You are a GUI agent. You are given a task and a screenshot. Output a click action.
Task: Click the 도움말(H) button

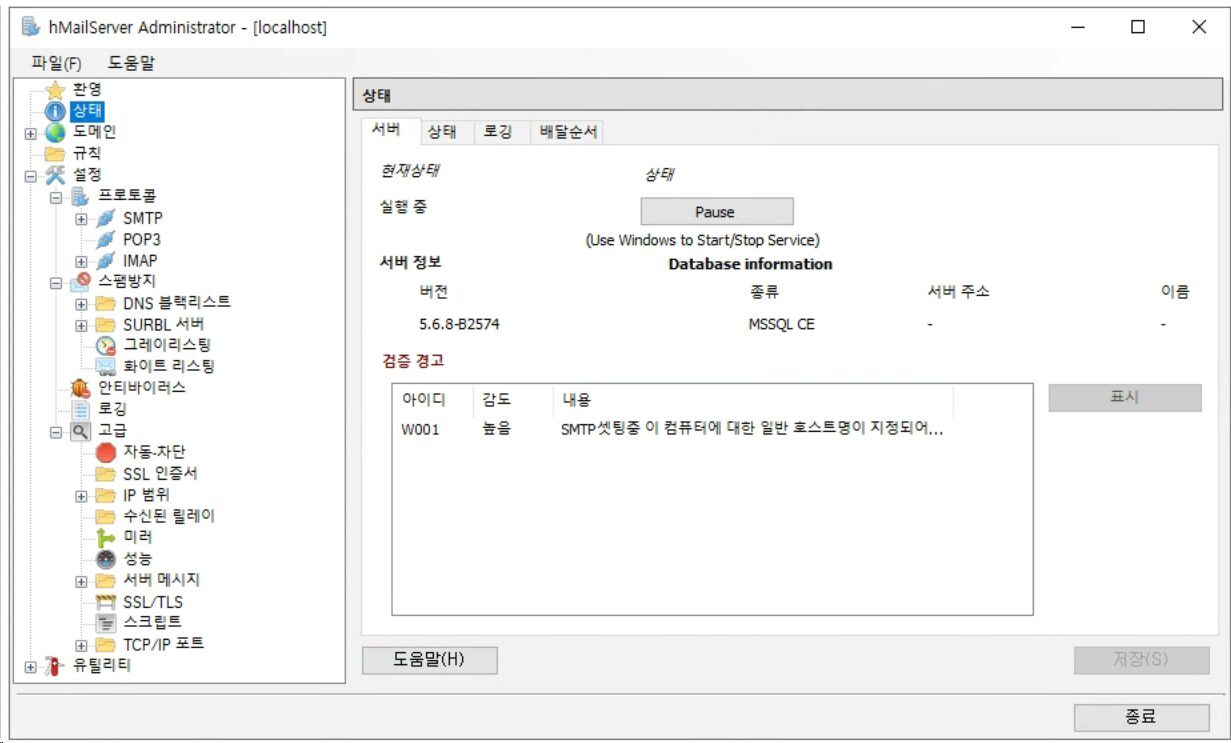430,659
